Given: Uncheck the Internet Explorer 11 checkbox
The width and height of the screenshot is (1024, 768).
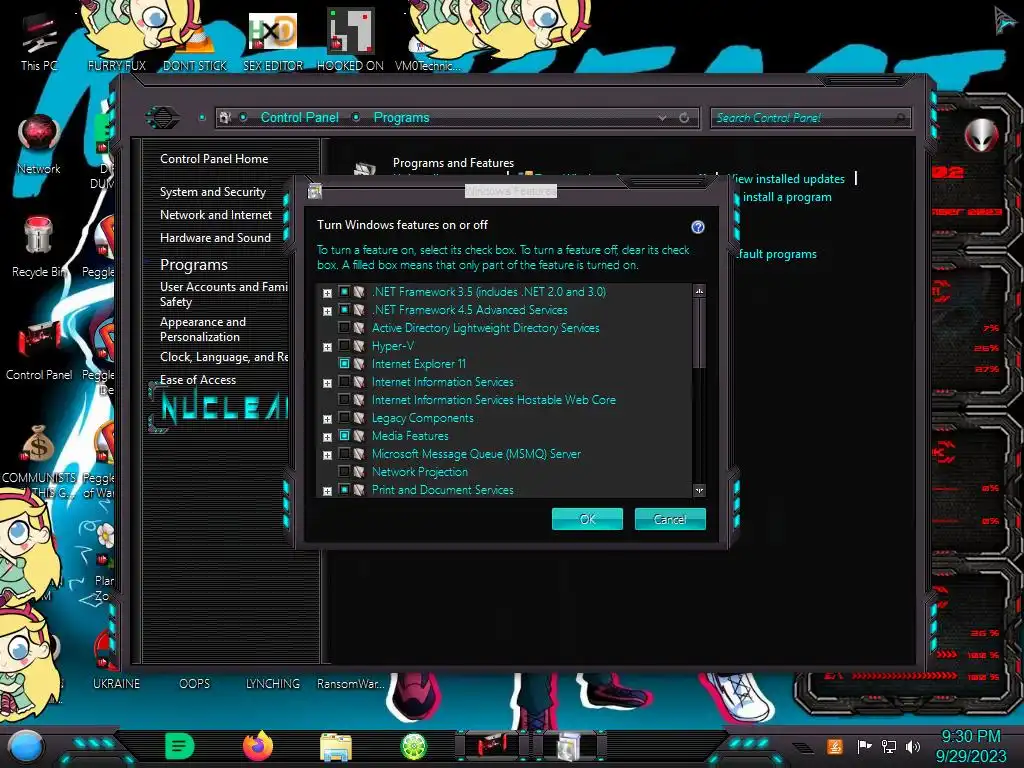Looking at the screenshot, I should [x=344, y=363].
